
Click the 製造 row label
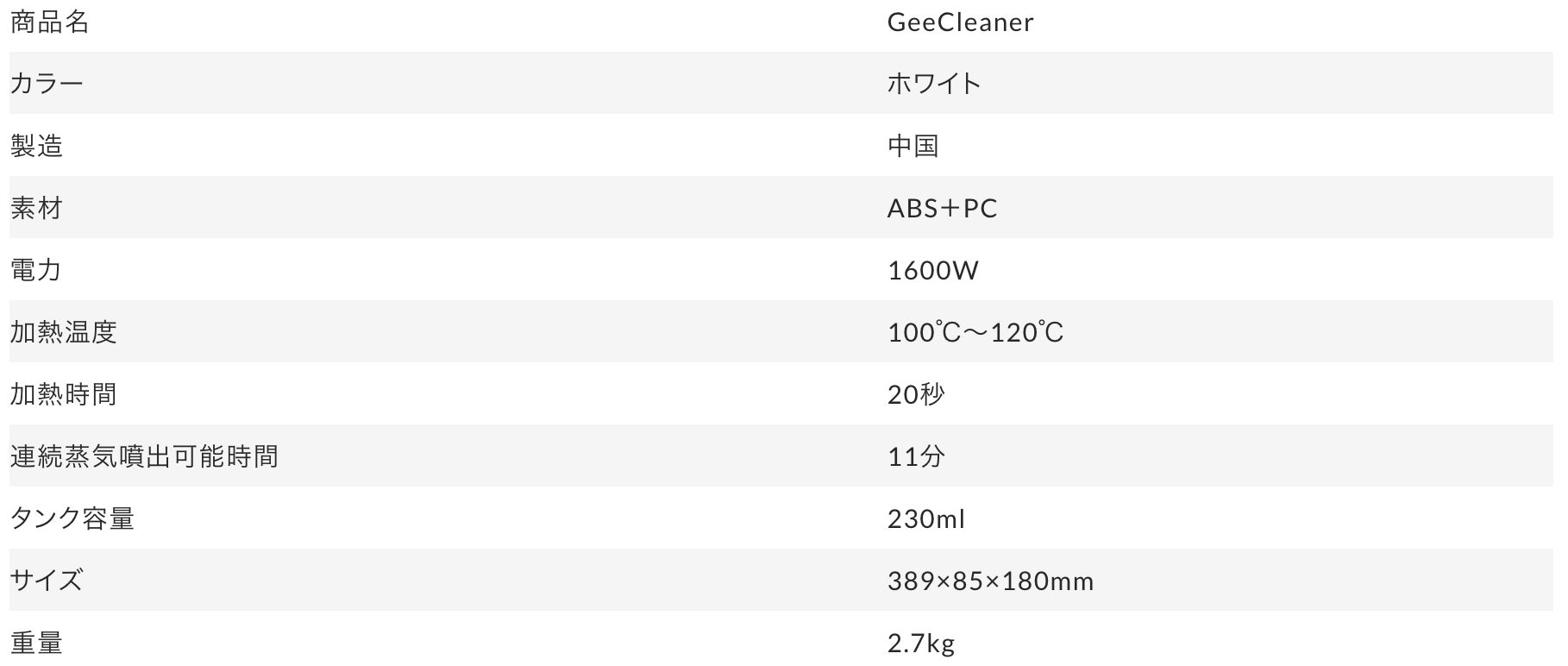pyautogui.click(x=36, y=146)
